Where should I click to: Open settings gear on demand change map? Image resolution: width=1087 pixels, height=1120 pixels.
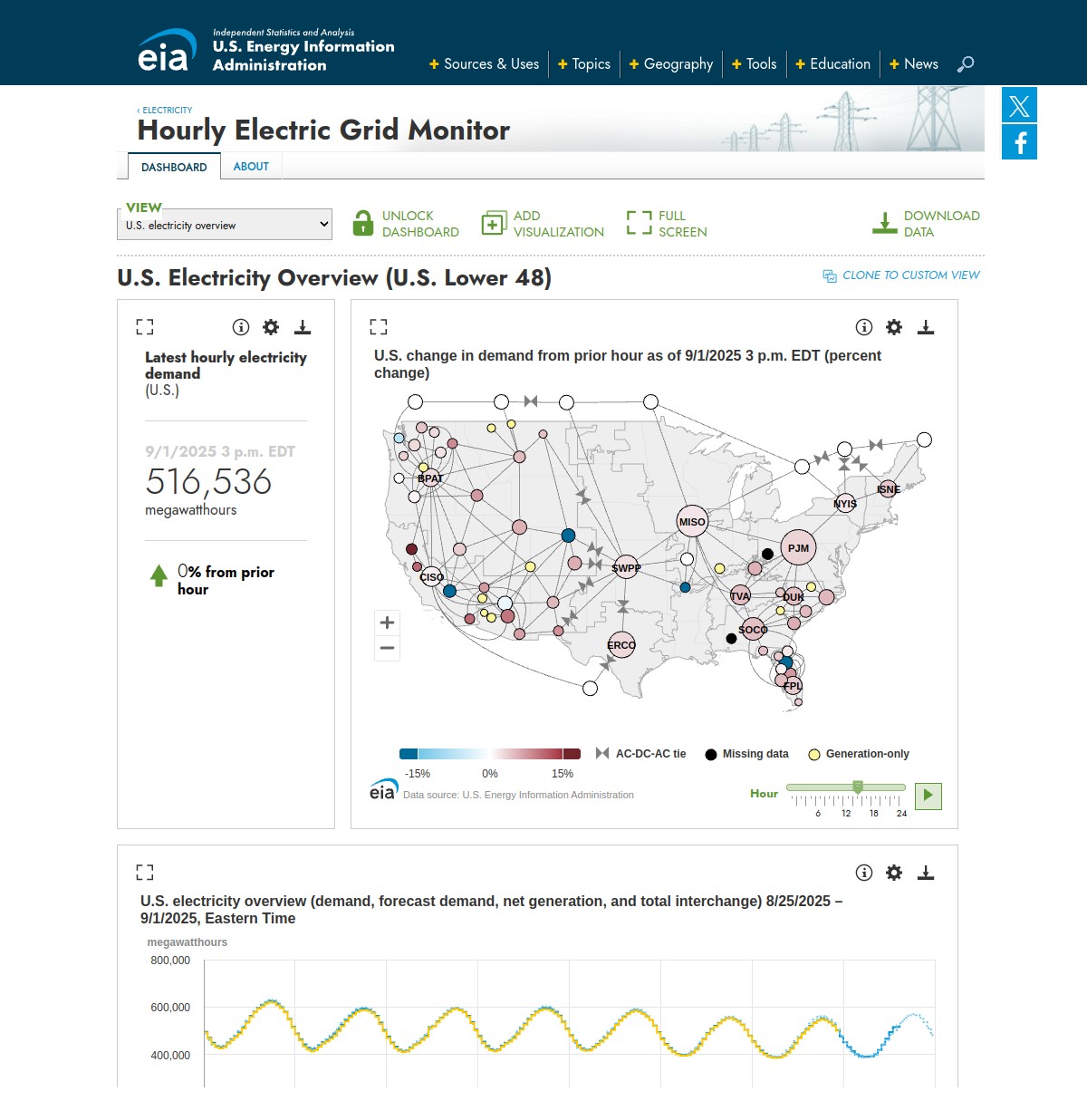coord(894,327)
